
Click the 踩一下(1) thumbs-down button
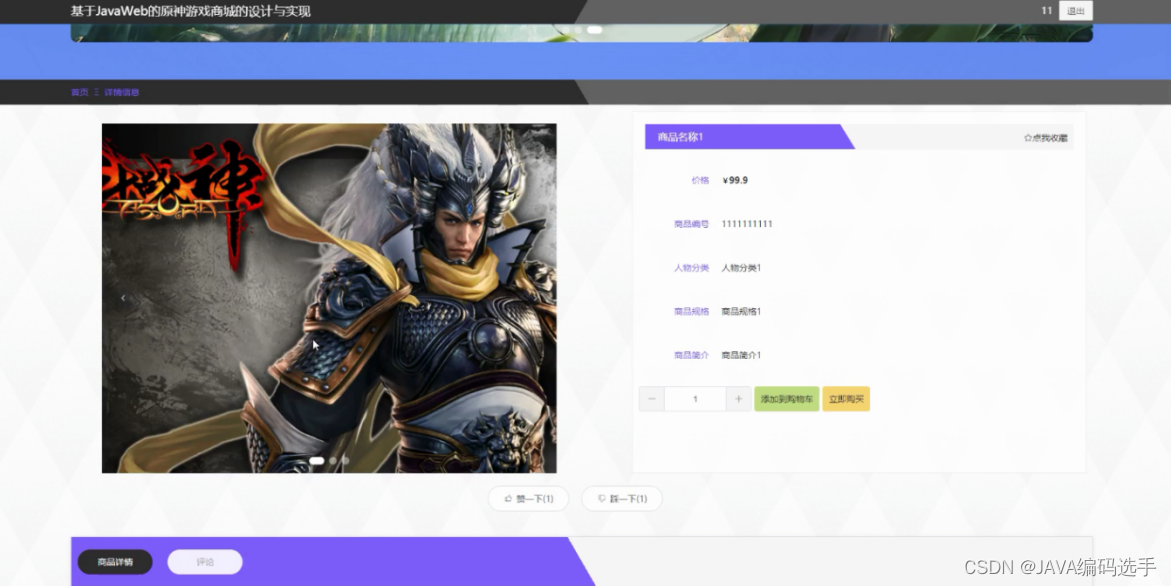[x=622, y=499]
